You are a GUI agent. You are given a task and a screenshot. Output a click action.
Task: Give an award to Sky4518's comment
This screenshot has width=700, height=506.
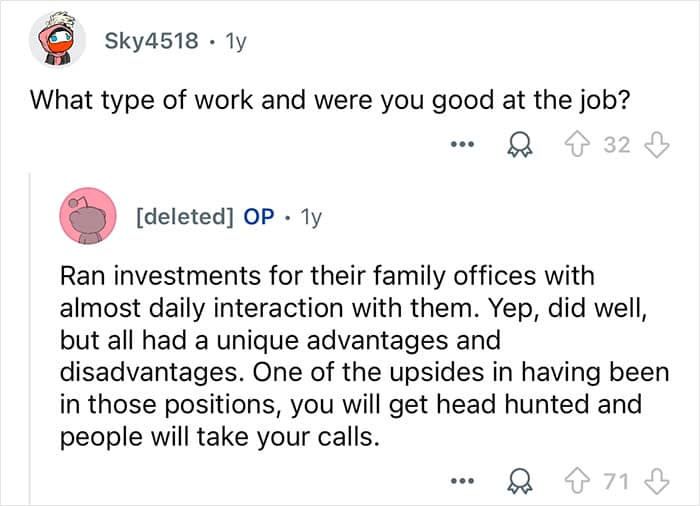(518, 145)
